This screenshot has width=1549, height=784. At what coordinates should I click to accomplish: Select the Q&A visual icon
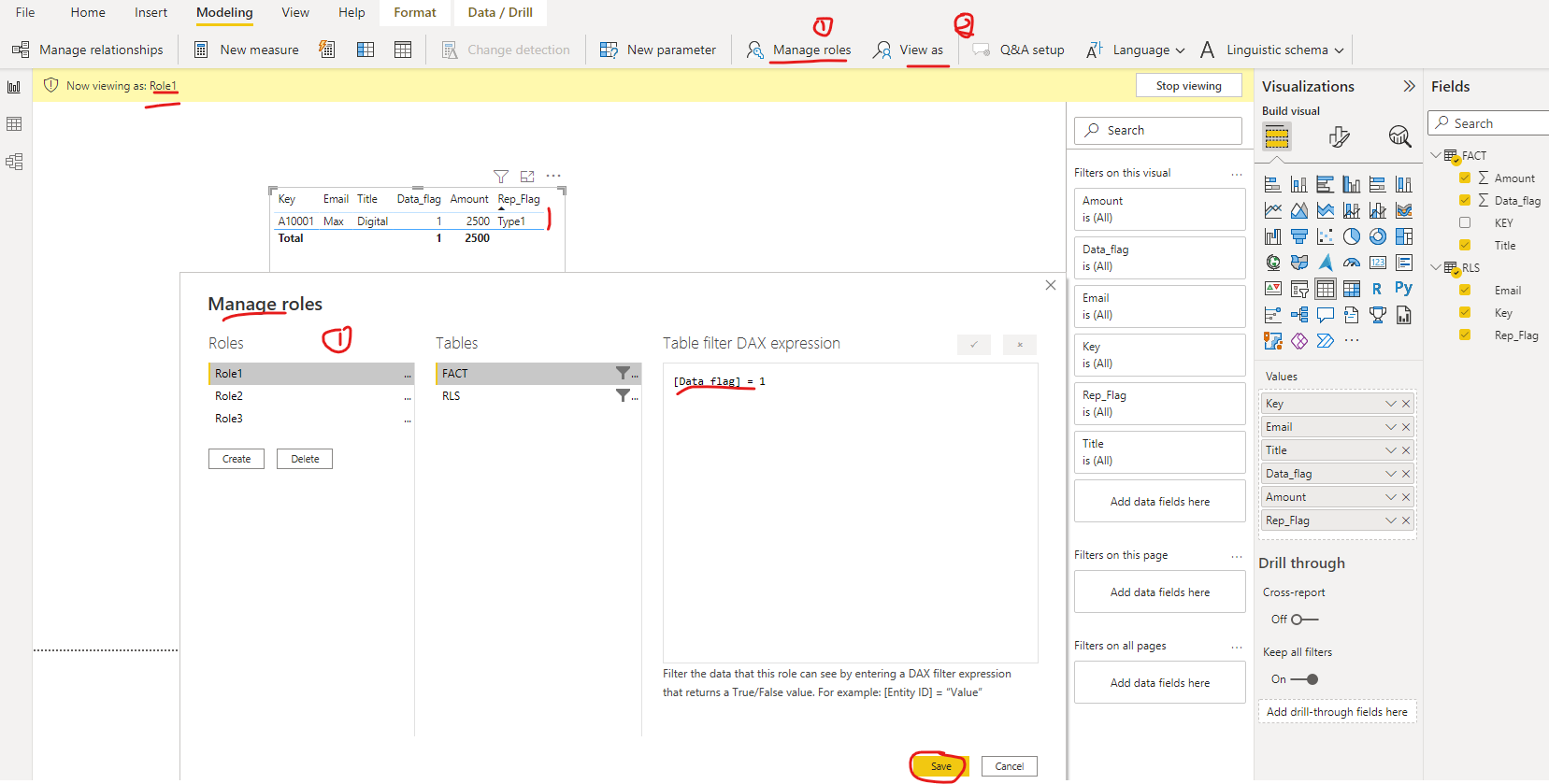point(1325,315)
